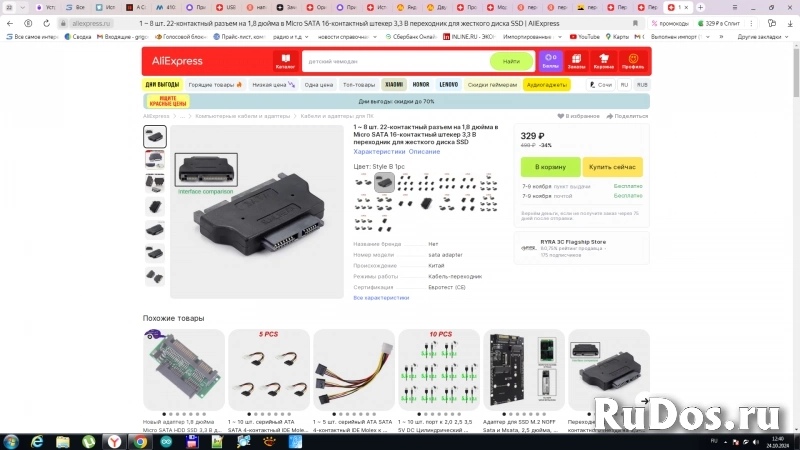Screen dimensions: 800x450
Task: Expand новости справочная bookmarks folder
Action: (x=347, y=37)
